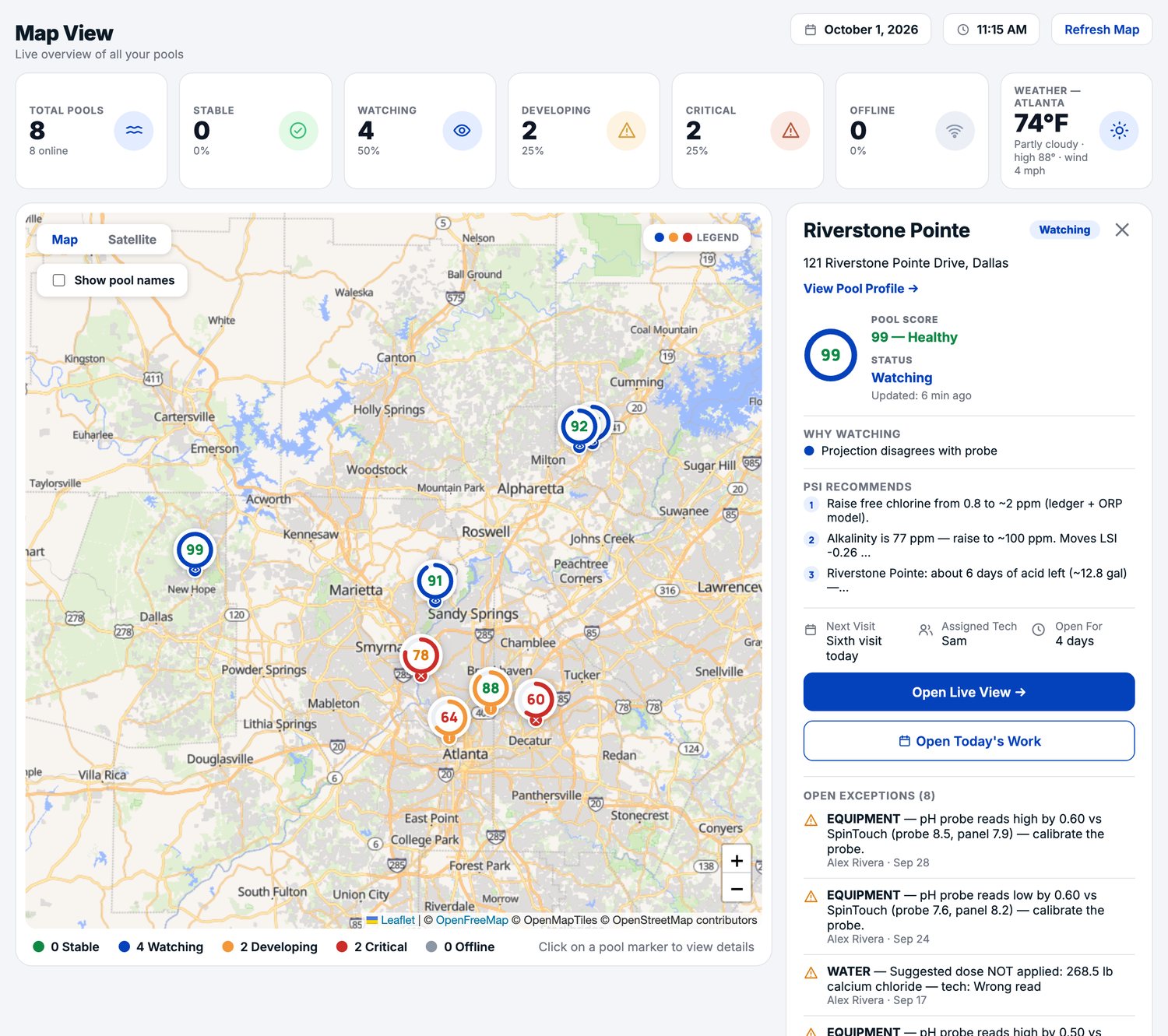This screenshot has height=1036, width=1168.
Task: Click the 'Raise free chlorine' recommendation text
Action: coord(974,511)
